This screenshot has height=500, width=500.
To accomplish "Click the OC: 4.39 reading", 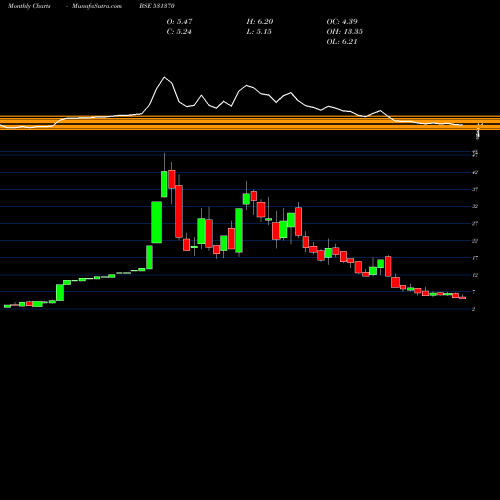I will point(342,22).
